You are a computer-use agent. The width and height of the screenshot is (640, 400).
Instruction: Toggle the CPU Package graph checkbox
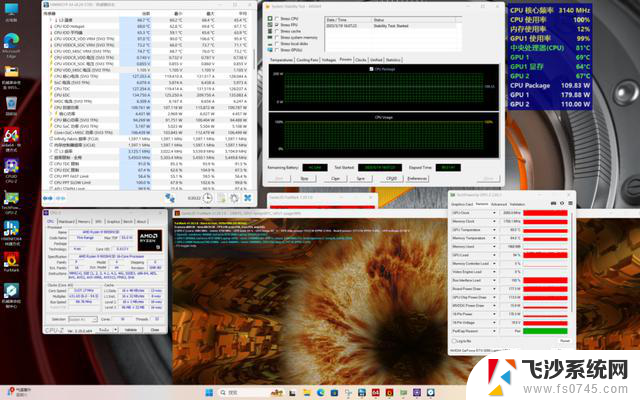click(371, 69)
